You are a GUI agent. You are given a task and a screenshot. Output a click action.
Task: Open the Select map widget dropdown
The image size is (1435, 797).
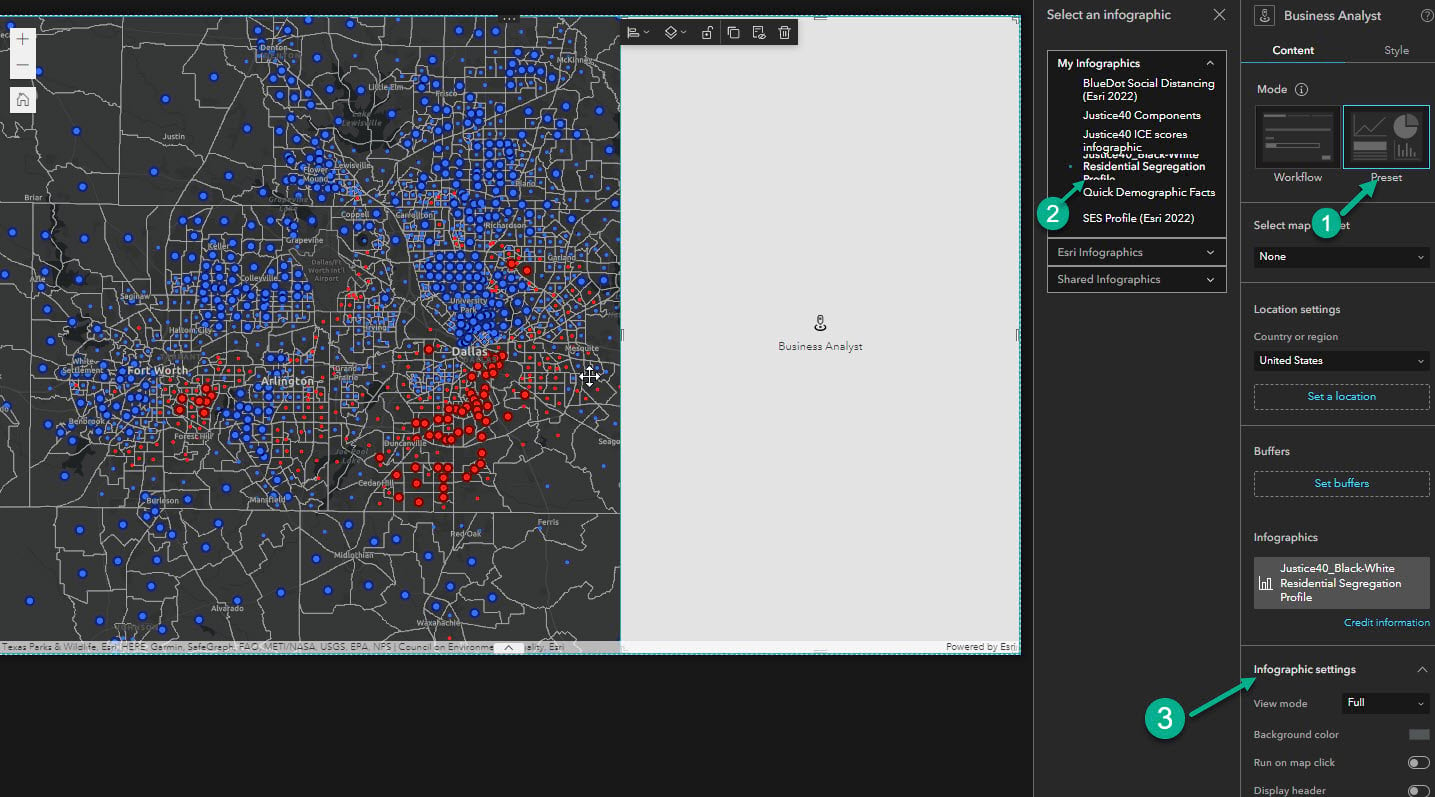1341,257
